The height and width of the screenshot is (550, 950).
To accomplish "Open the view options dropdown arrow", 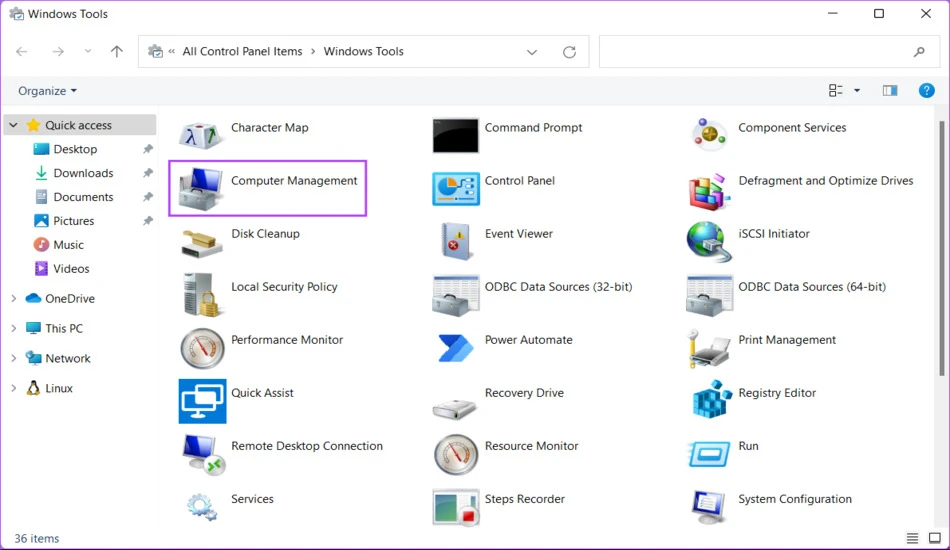I will 857,91.
